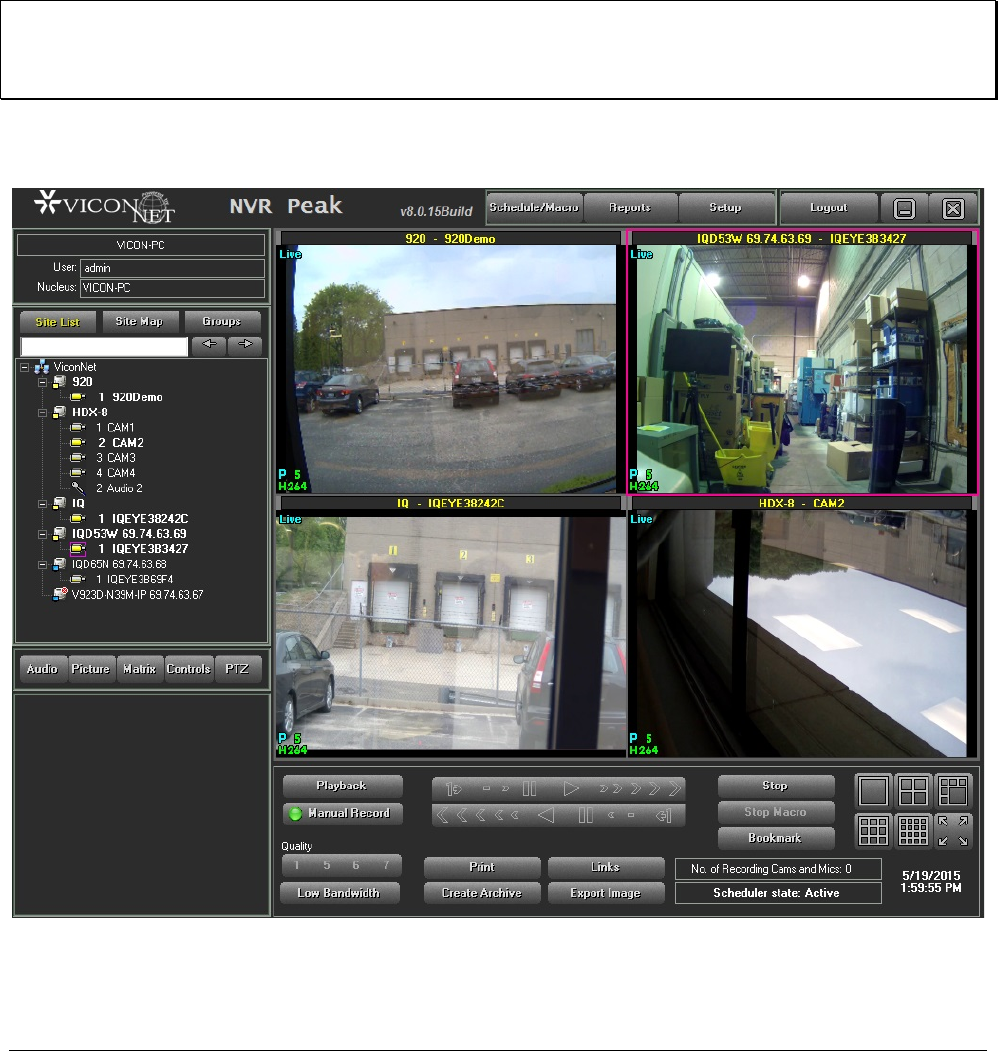Click the pause icon in the reverse transport row
Viewport: 998px width, 1051px height.
585,816
